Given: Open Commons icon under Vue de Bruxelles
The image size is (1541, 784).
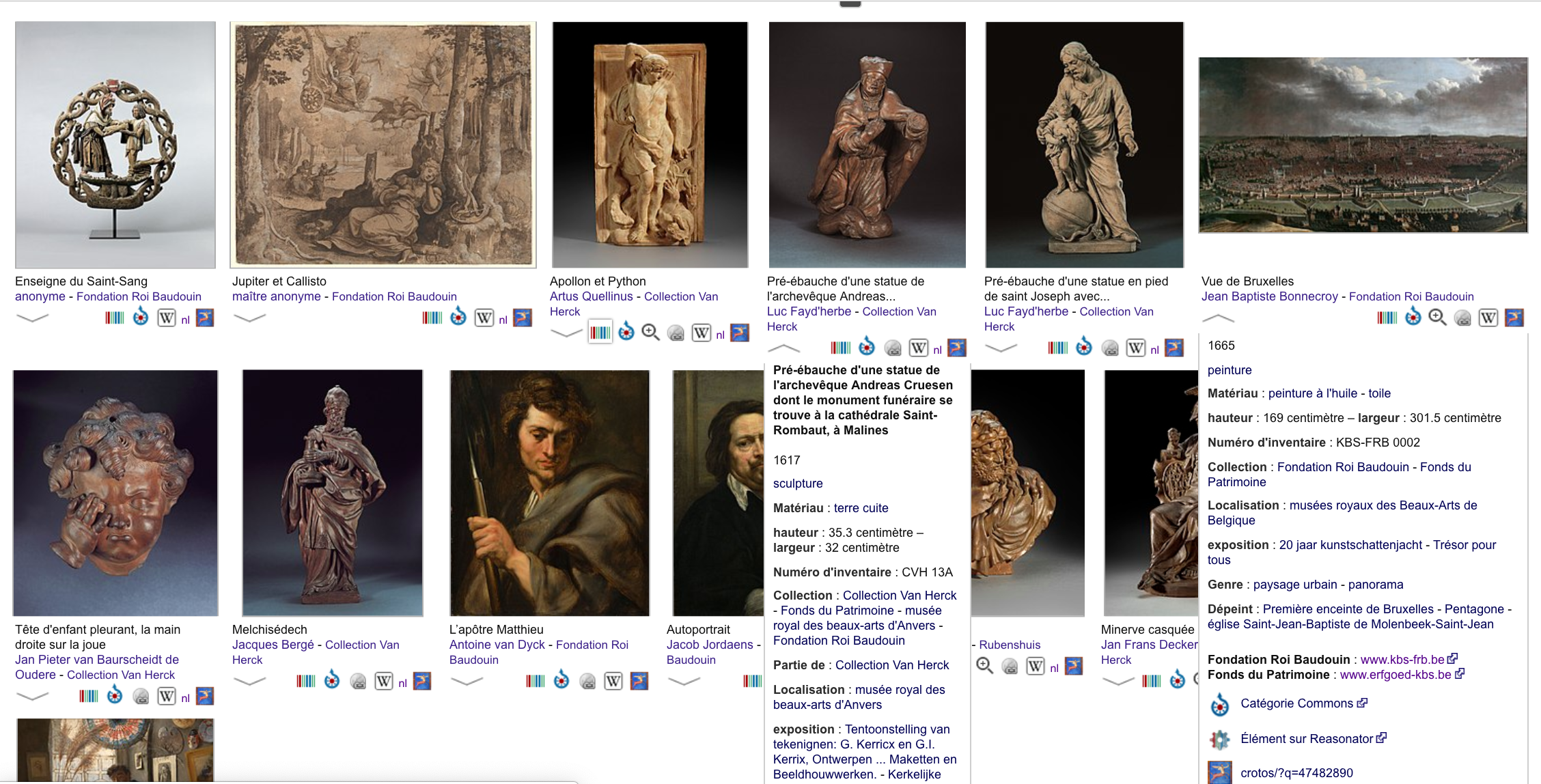Looking at the screenshot, I should (x=1413, y=317).
